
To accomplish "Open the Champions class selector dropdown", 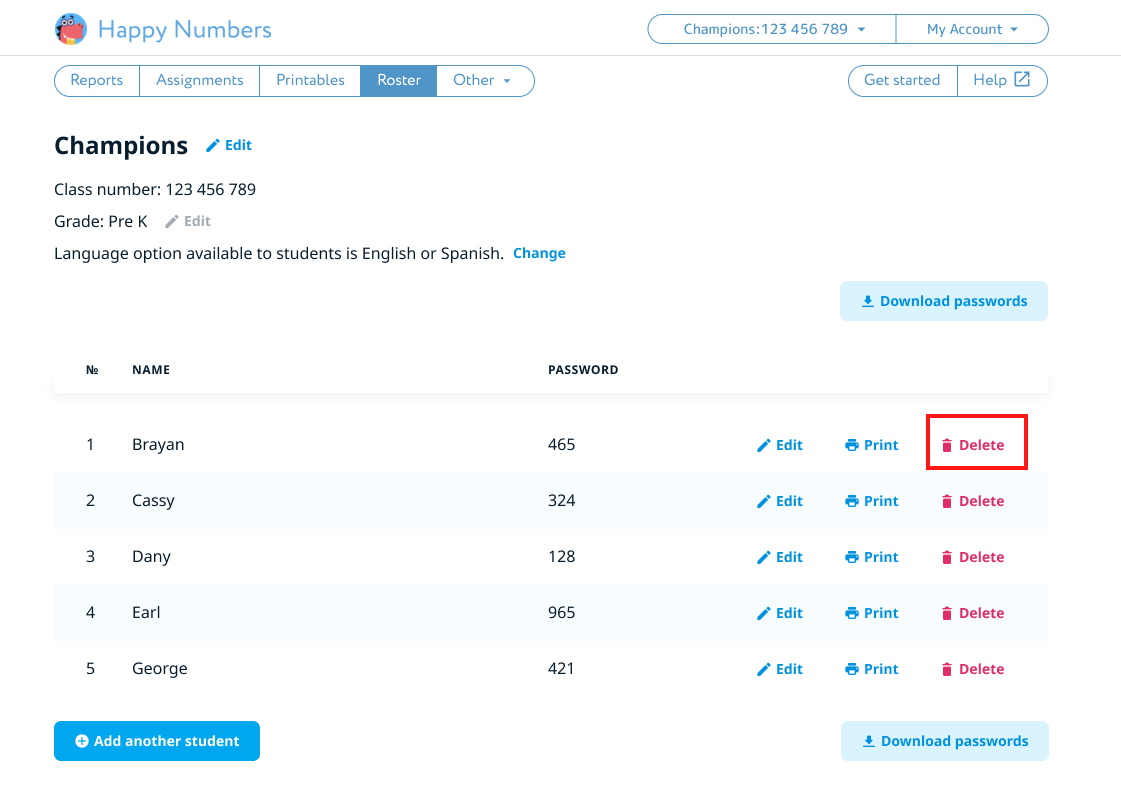I will (772, 29).
